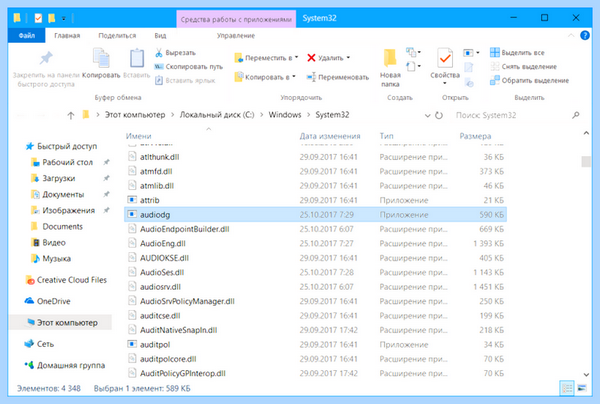
Task: Click the search magnifier icon
Action: click(x=576, y=115)
